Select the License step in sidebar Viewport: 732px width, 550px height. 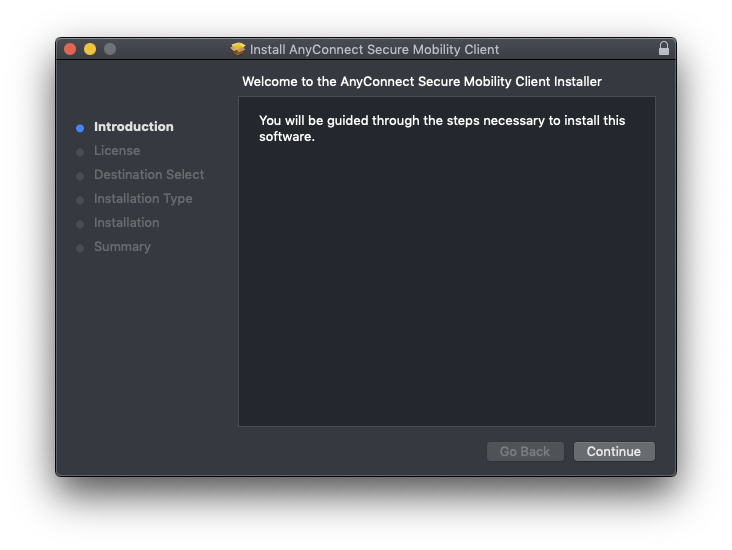pyautogui.click(x=117, y=151)
